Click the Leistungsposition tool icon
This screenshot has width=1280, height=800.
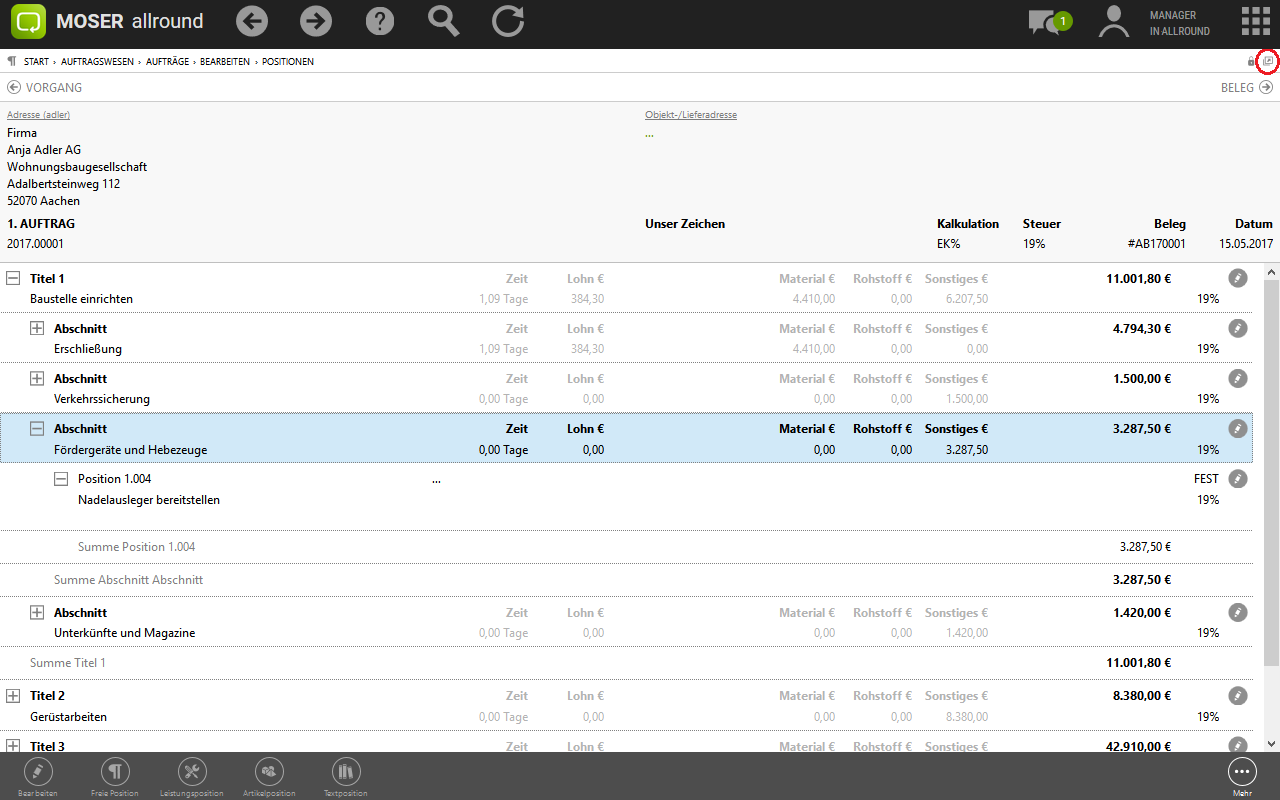coord(192,772)
